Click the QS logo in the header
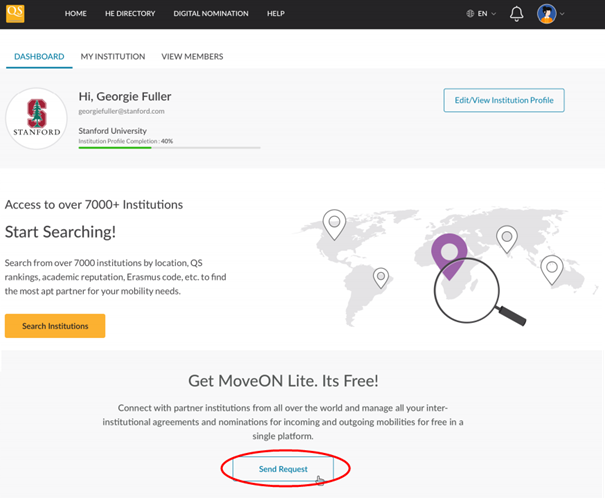Screen dimensions: 605x498 14,13
